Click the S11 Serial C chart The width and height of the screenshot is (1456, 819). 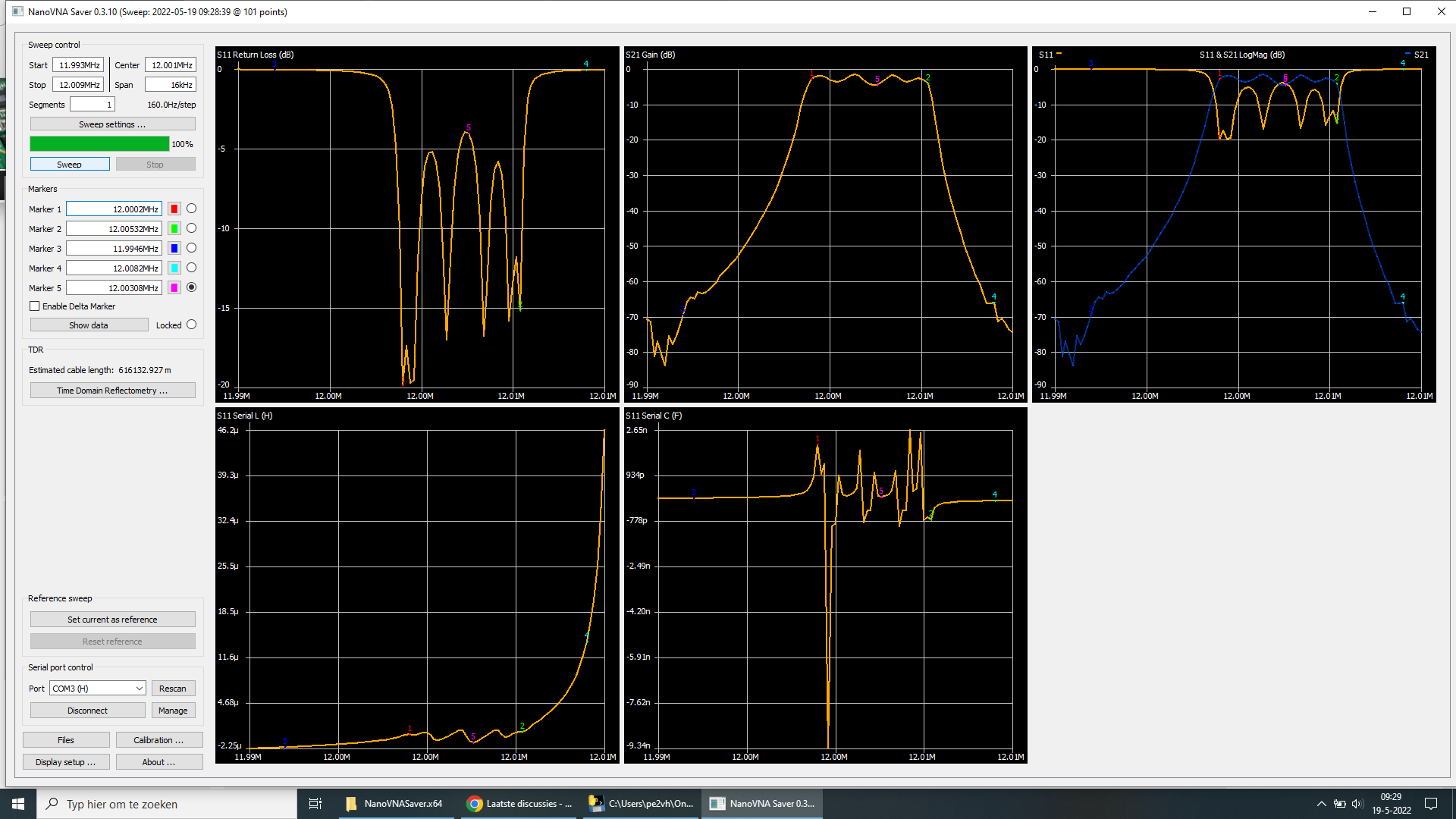[826, 585]
